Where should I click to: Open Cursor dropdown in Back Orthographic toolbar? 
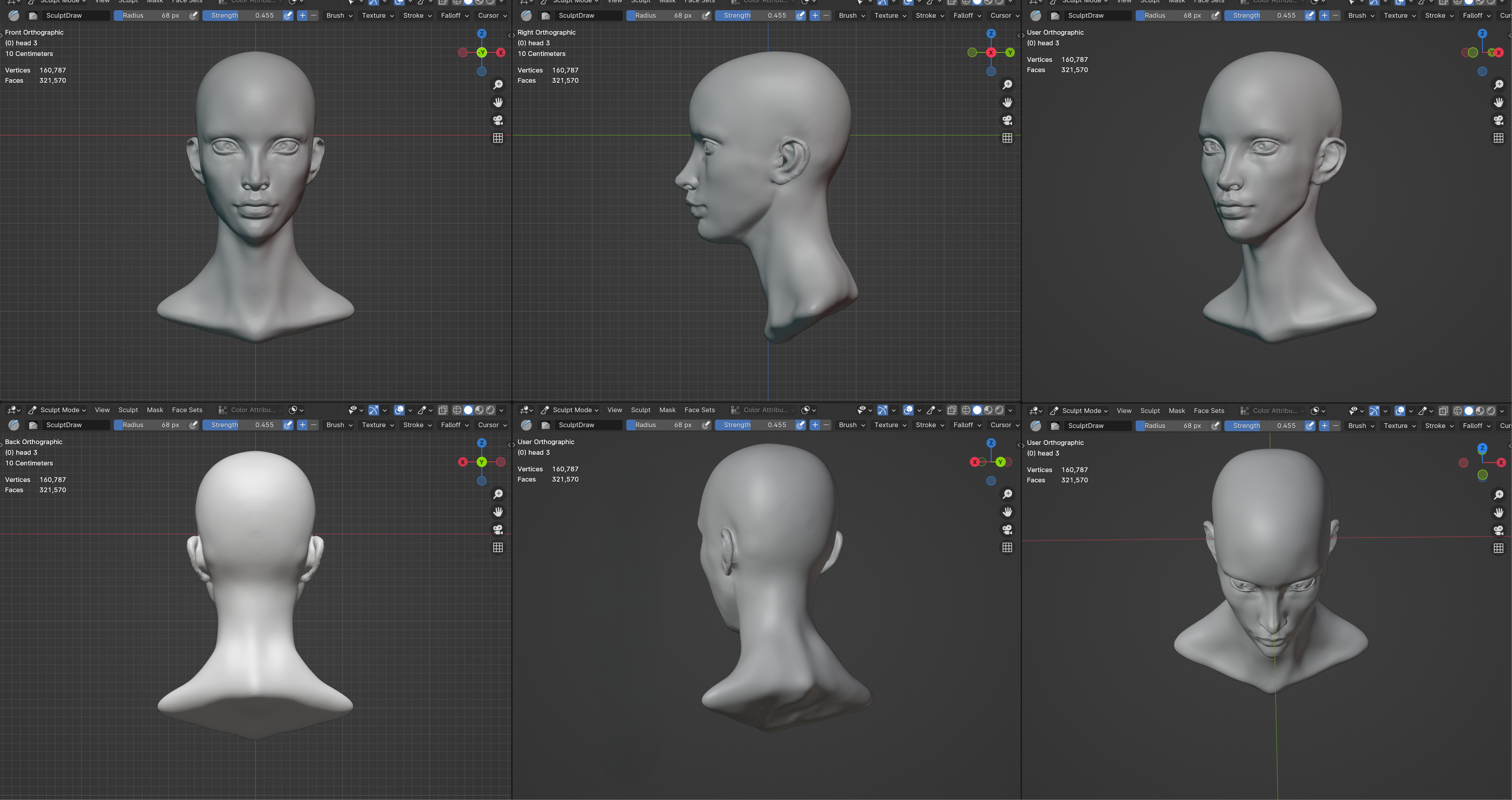click(x=492, y=425)
